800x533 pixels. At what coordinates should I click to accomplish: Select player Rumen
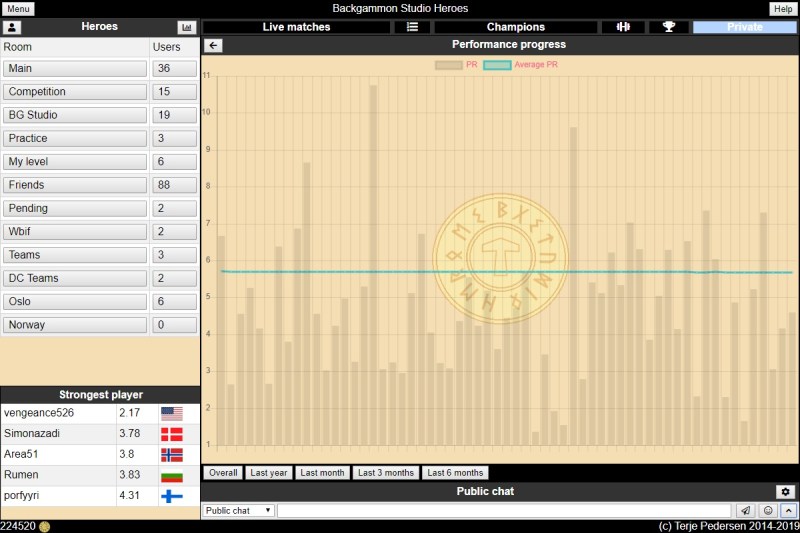[x=21, y=475]
